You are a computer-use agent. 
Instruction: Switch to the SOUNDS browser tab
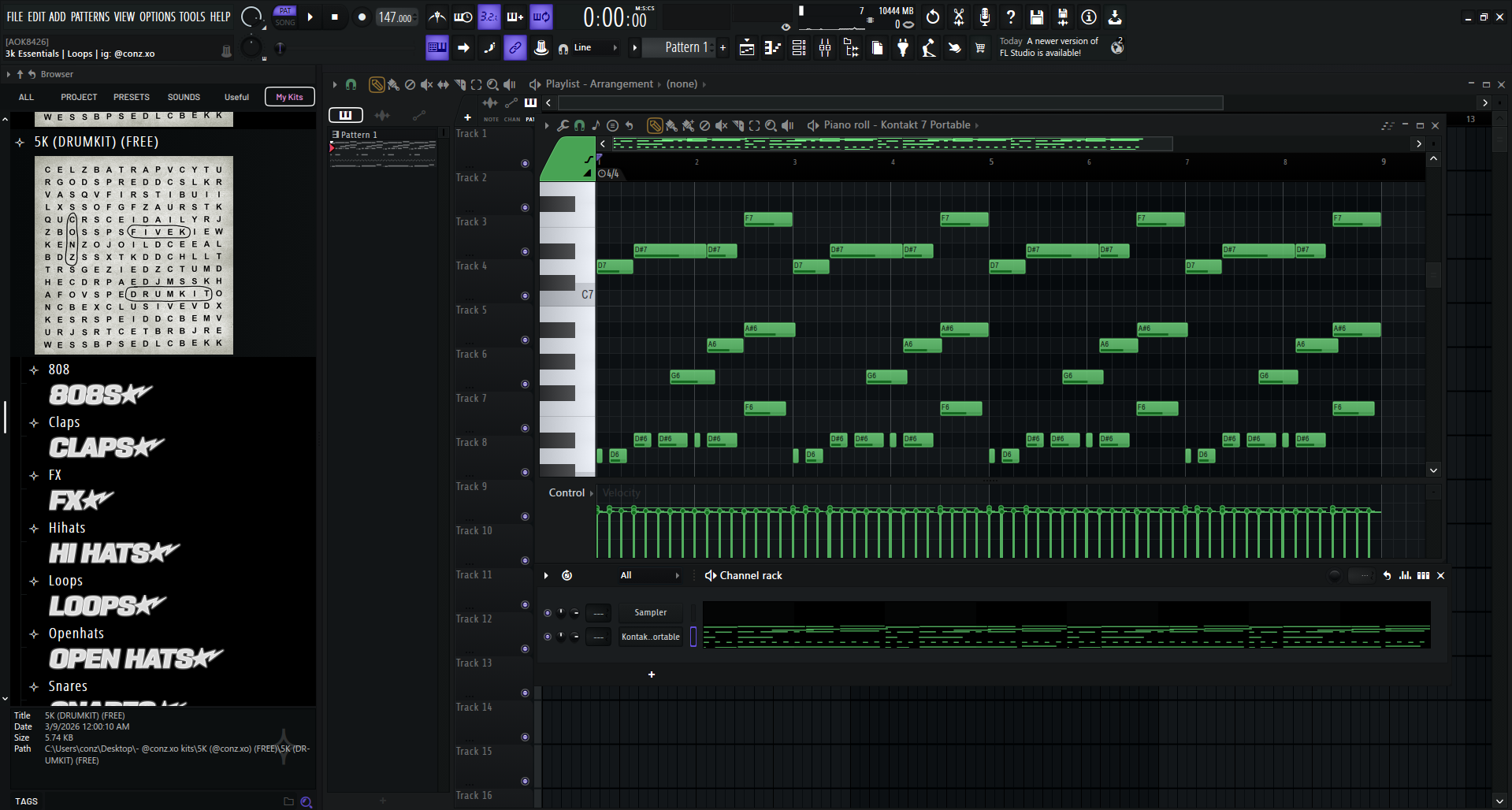click(184, 97)
